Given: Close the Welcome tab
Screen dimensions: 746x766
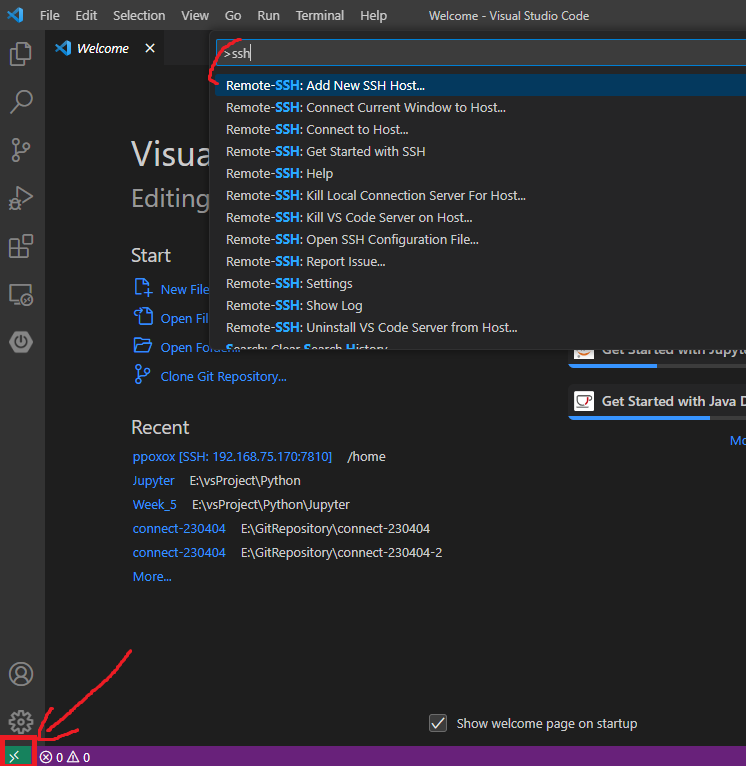Looking at the screenshot, I should (150, 48).
